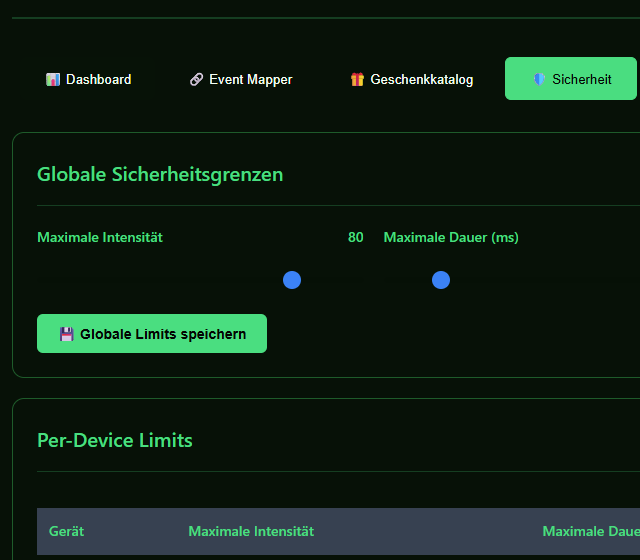This screenshot has width=640, height=560.
Task: Click the floppy disk save icon
Action: coord(67,334)
